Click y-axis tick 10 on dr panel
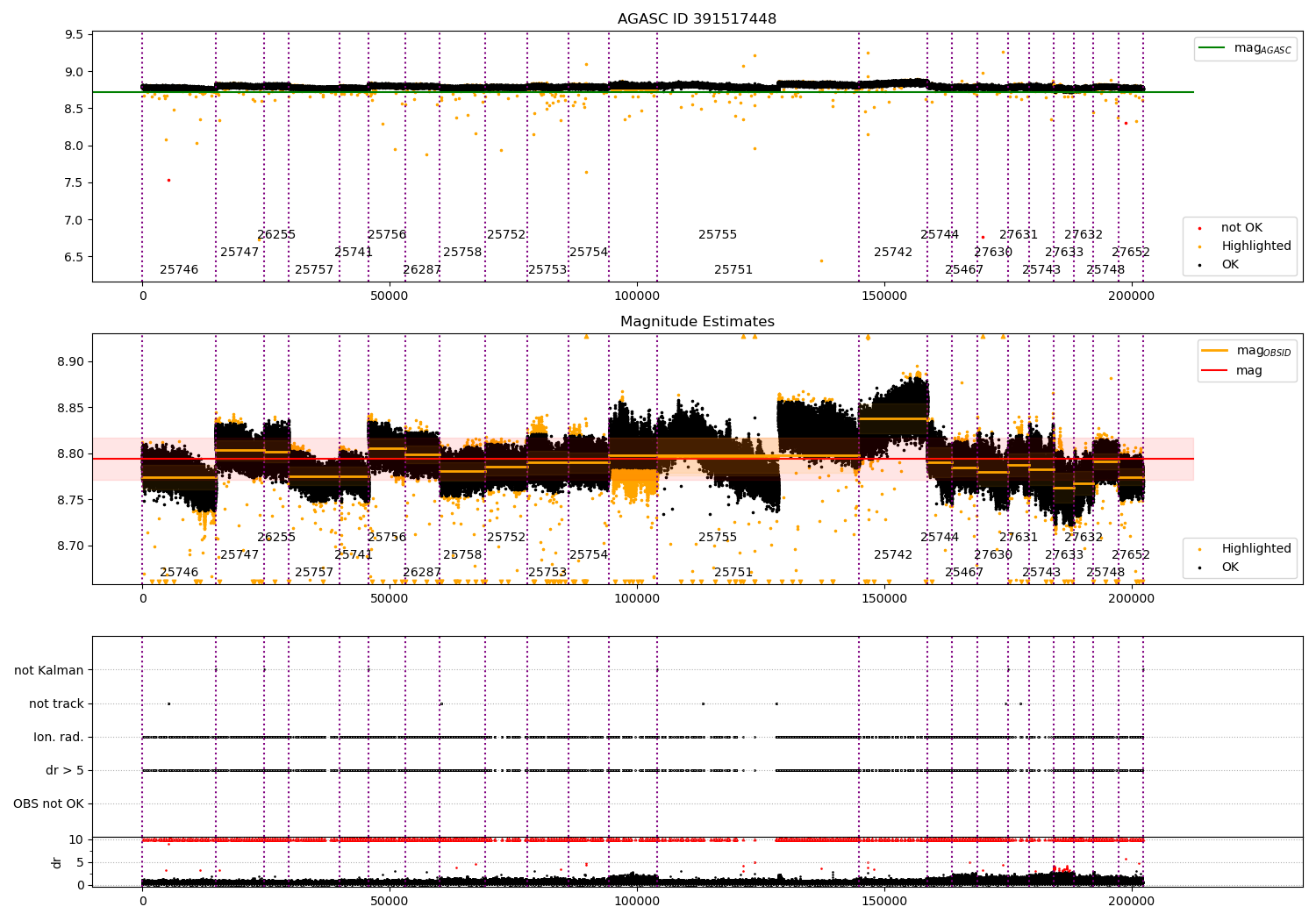Screen dimensions: 1316x921 coord(76,840)
